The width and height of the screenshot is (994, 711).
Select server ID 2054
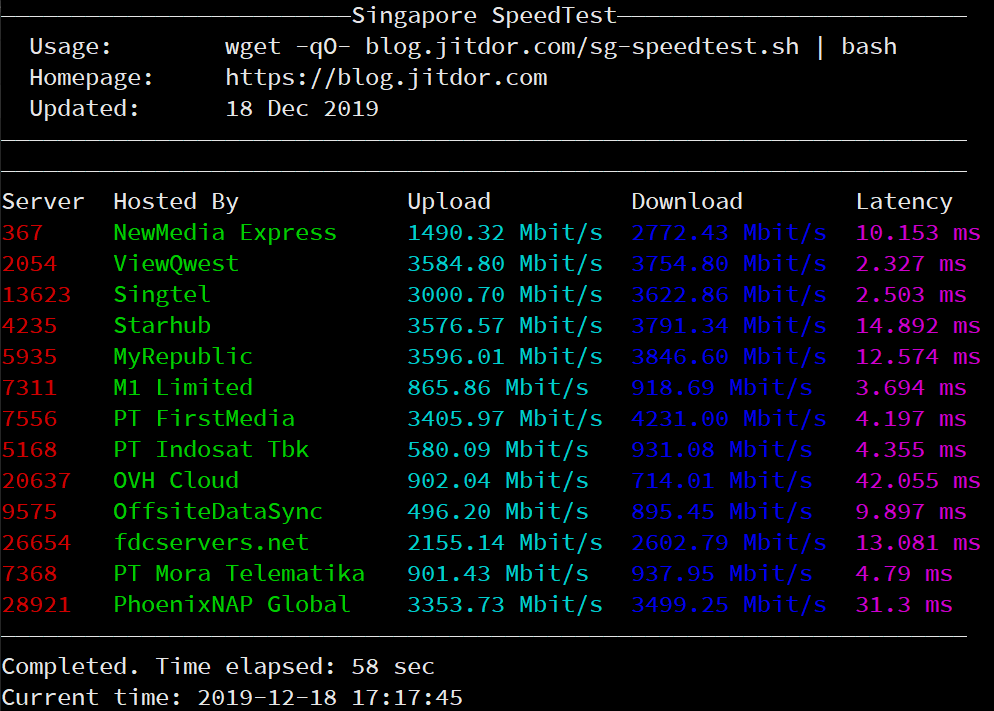(x=30, y=264)
